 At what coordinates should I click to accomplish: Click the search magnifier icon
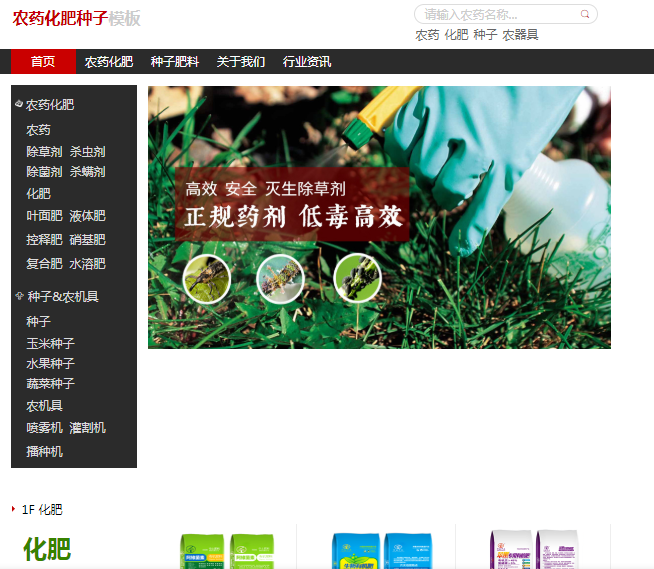[x=585, y=14]
